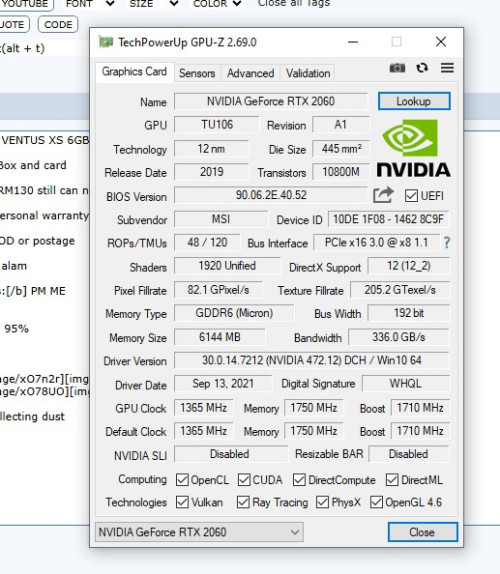Open the hamburger menu icon
The width and height of the screenshot is (500, 574).
click(447, 68)
